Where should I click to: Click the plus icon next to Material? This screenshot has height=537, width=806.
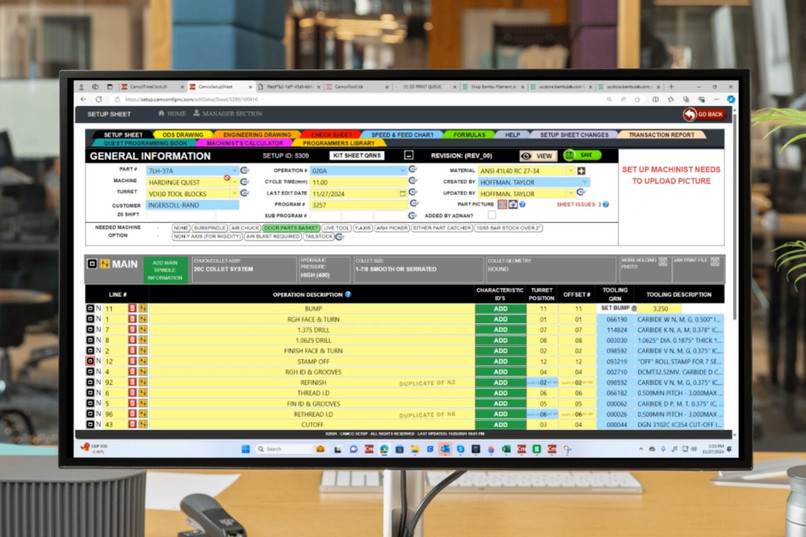click(581, 171)
